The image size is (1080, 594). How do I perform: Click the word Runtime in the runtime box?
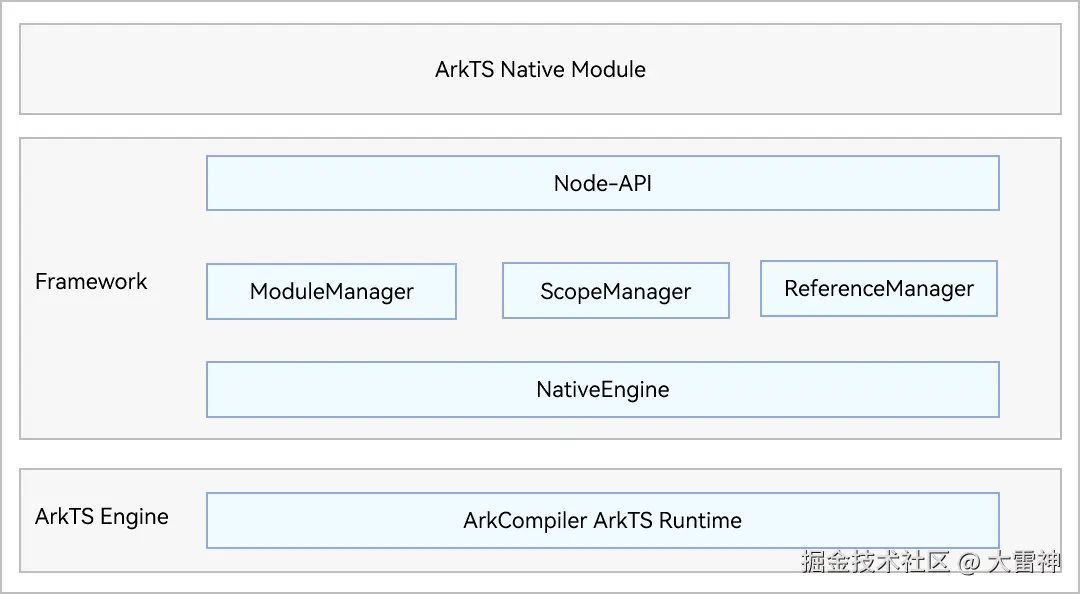701,521
